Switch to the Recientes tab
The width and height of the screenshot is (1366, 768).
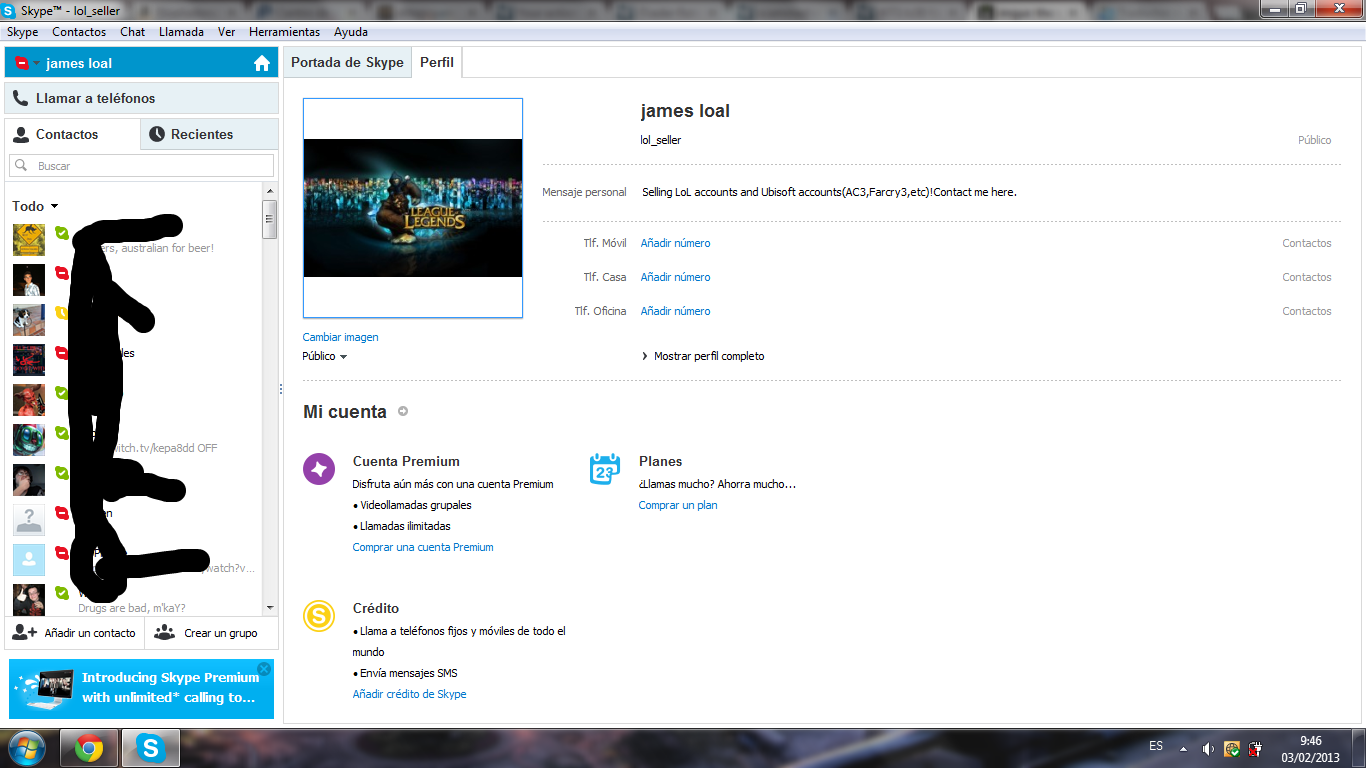click(210, 134)
